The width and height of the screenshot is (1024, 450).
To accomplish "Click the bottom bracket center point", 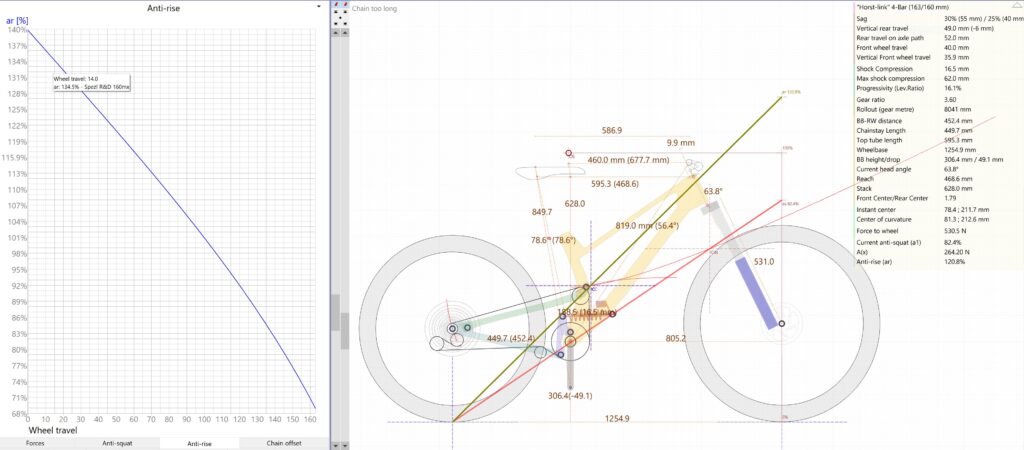I will 570,341.
